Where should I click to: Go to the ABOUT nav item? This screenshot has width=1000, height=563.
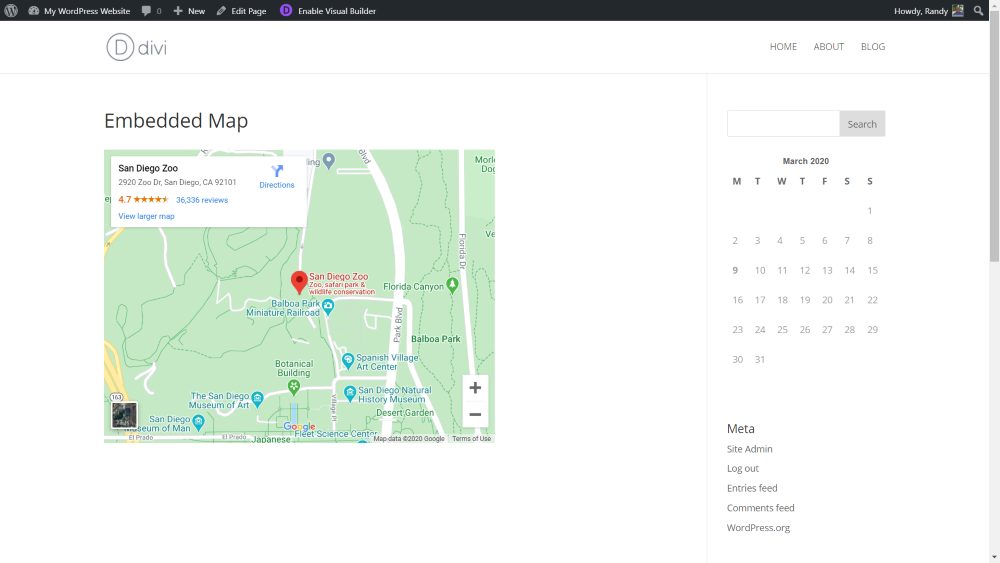(828, 47)
